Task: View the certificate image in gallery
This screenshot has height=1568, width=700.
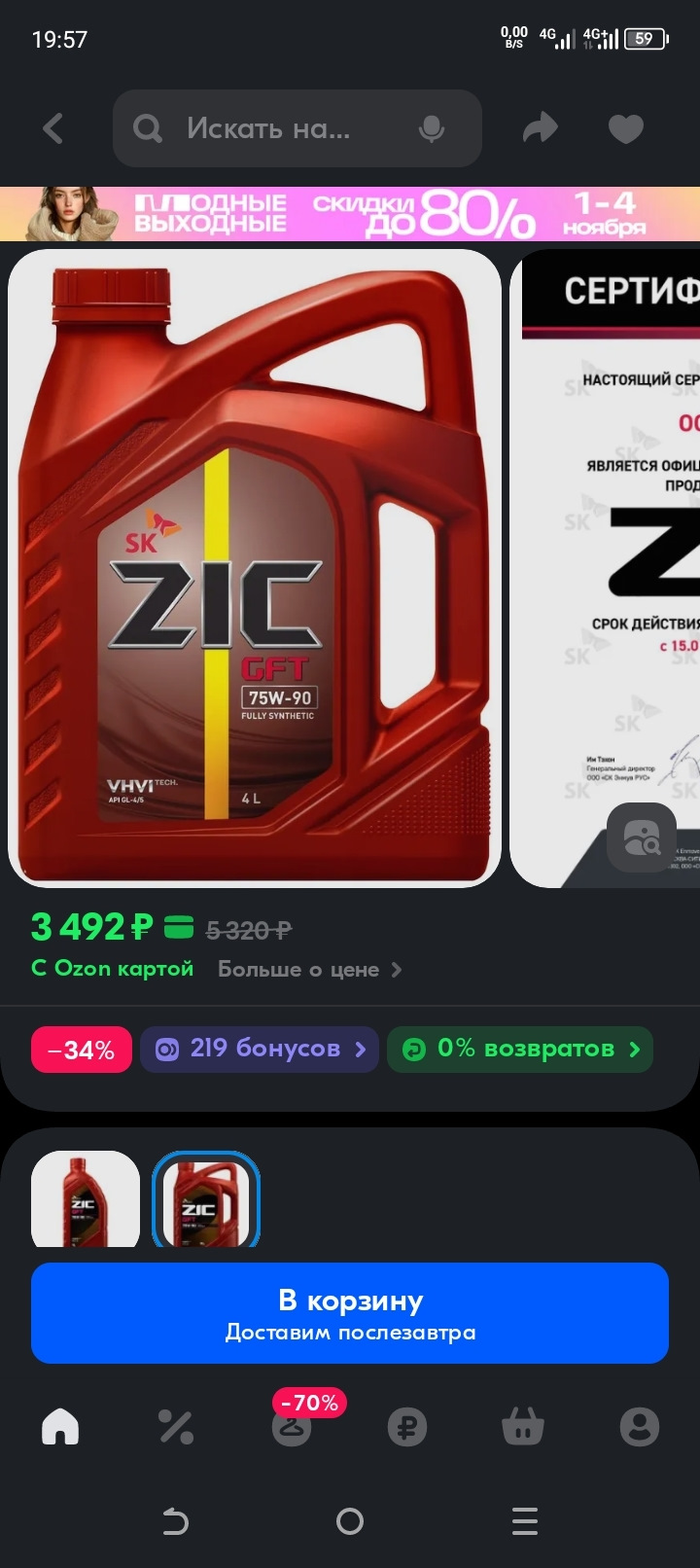Action: pyautogui.click(x=605, y=568)
